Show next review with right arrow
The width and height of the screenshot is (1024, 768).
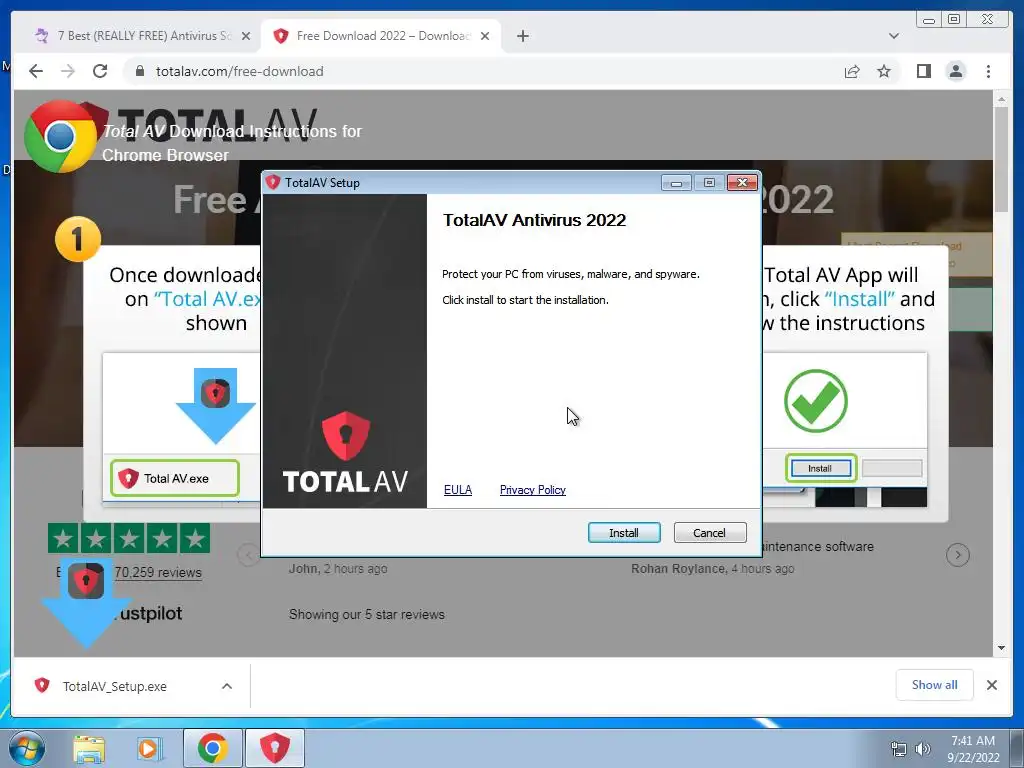(957, 555)
